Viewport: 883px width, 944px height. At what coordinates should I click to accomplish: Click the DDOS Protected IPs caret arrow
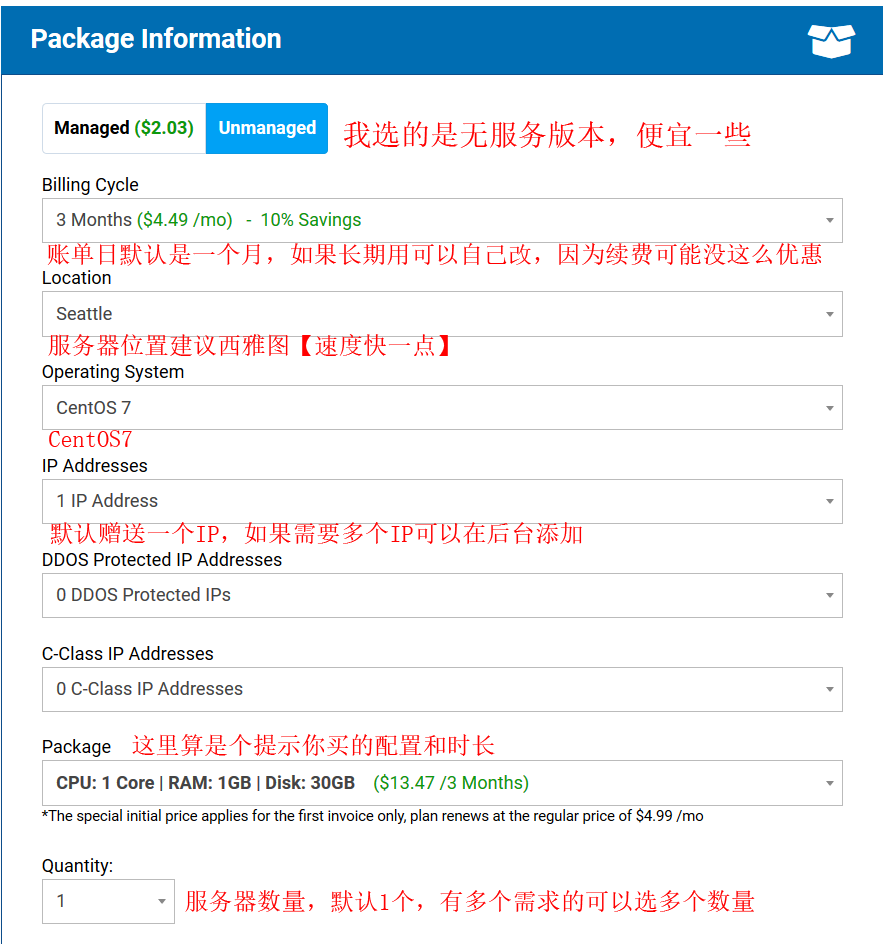click(829, 596)
